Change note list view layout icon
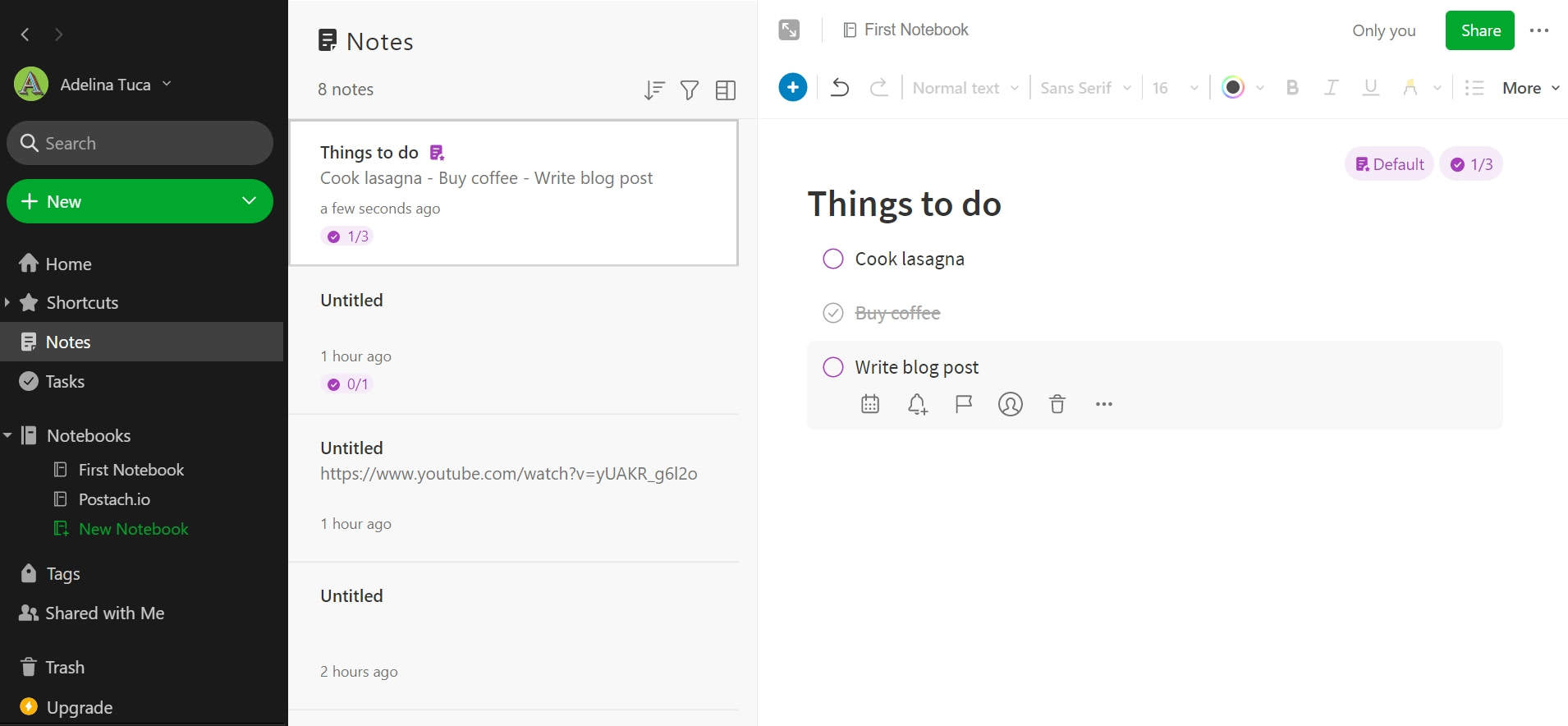This screenshot has height=726, width=1568. [x=726, y=90]
